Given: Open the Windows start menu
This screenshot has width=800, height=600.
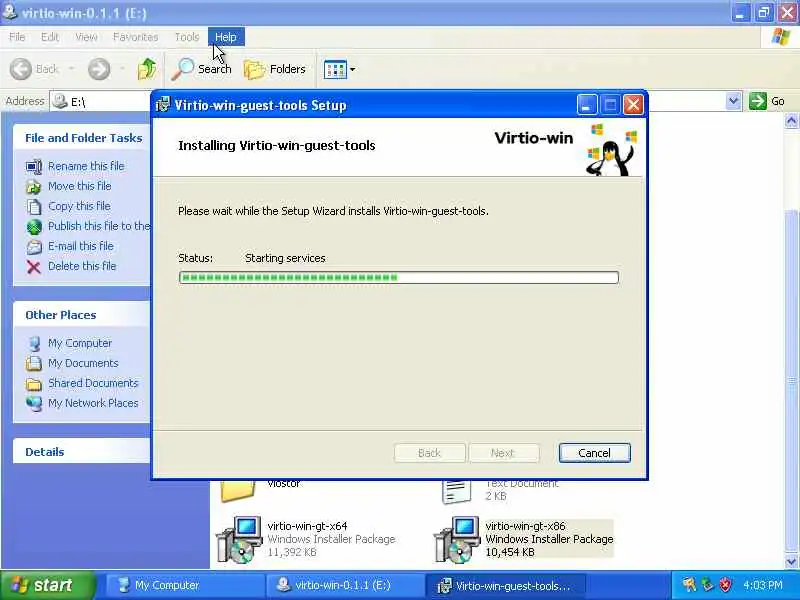Looking at the screenshot, I should click(46, 585).
